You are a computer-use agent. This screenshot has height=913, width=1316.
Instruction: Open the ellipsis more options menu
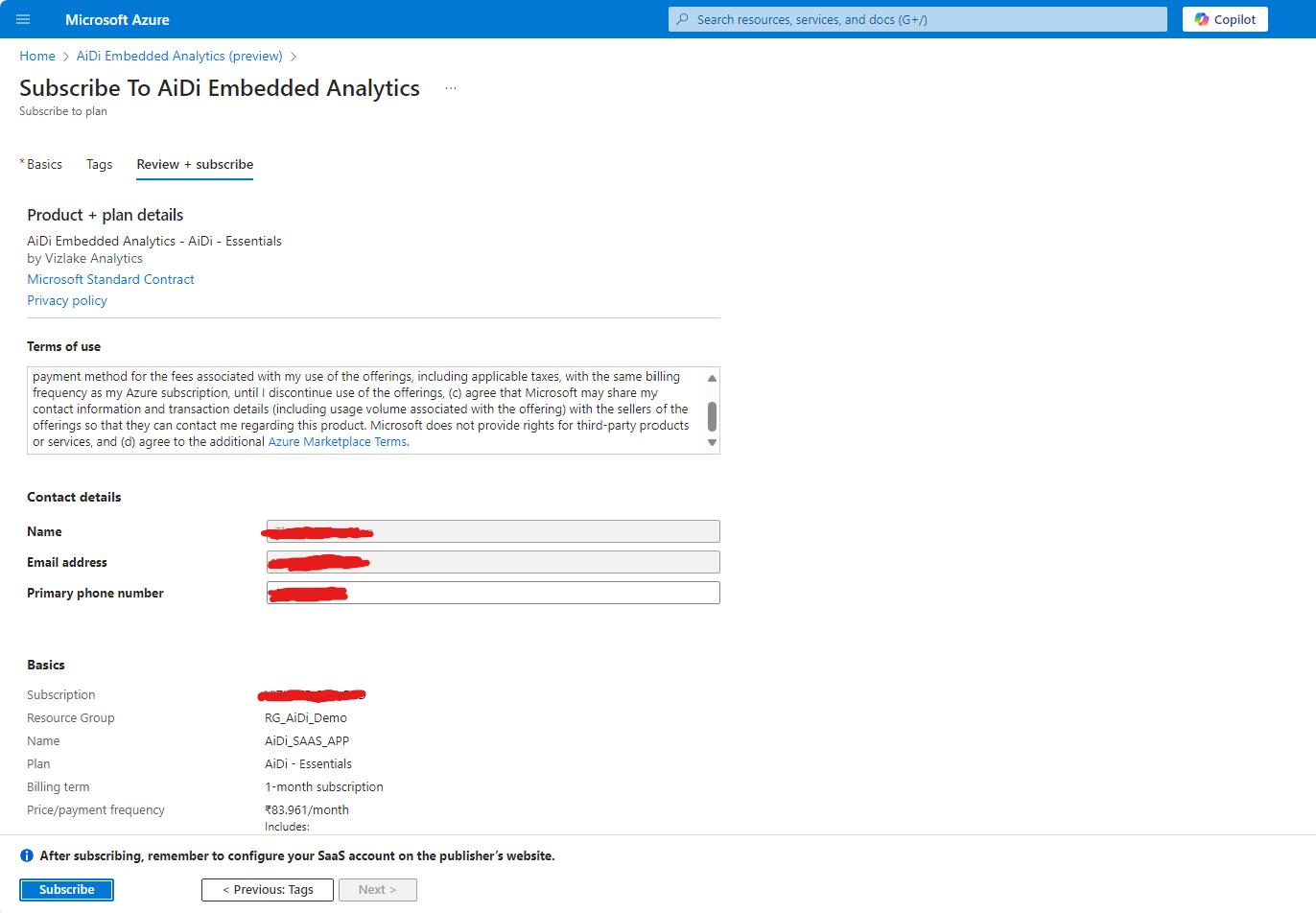point(451,88)
